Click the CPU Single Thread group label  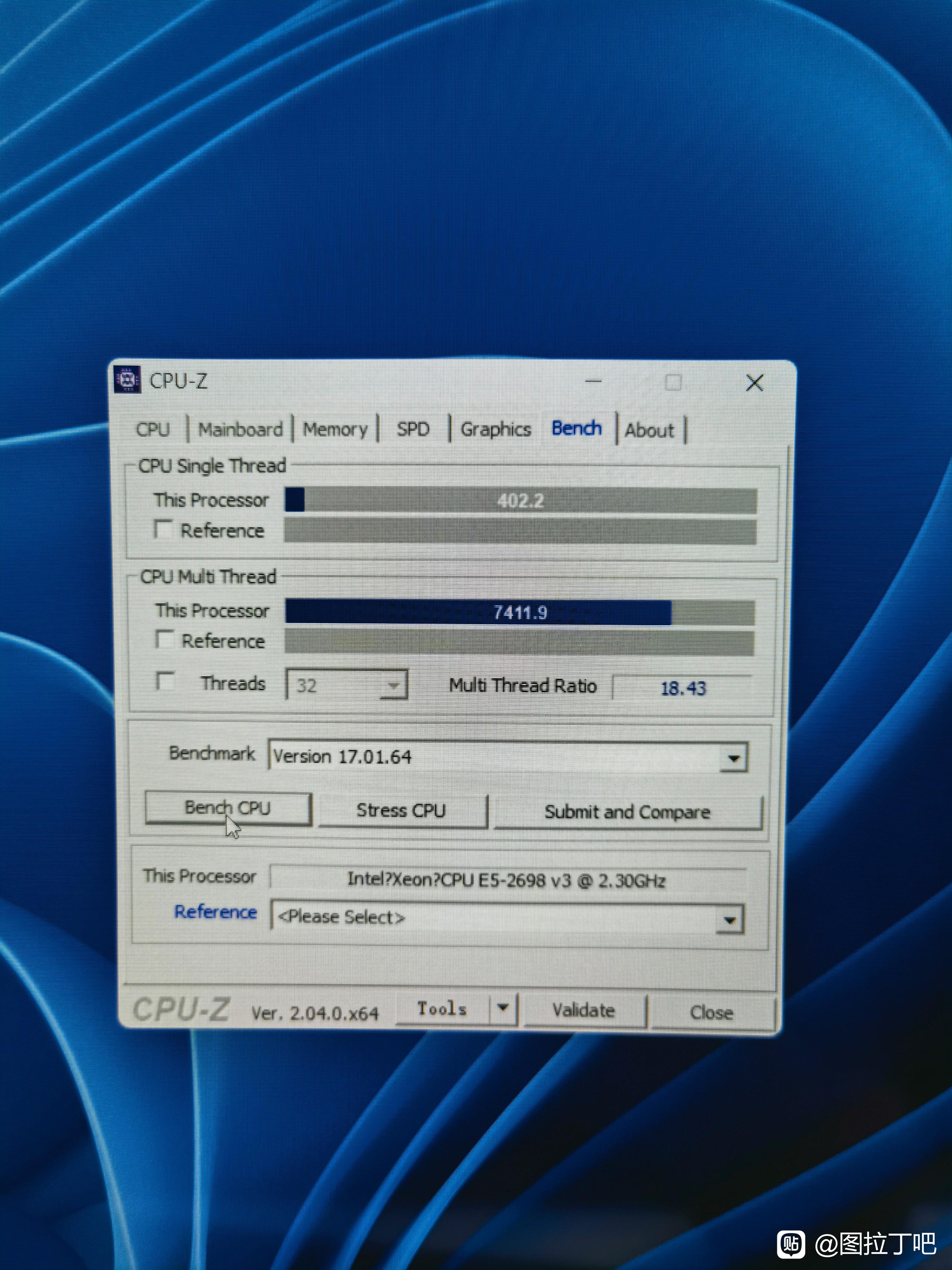[212, 466]
